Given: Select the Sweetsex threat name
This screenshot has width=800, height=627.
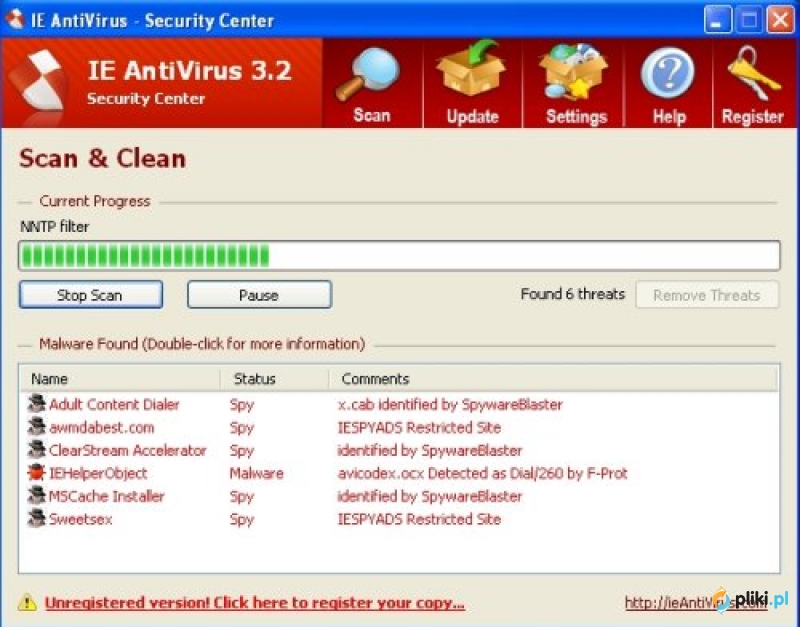Looking at the screenshot, I should point(81,519).
